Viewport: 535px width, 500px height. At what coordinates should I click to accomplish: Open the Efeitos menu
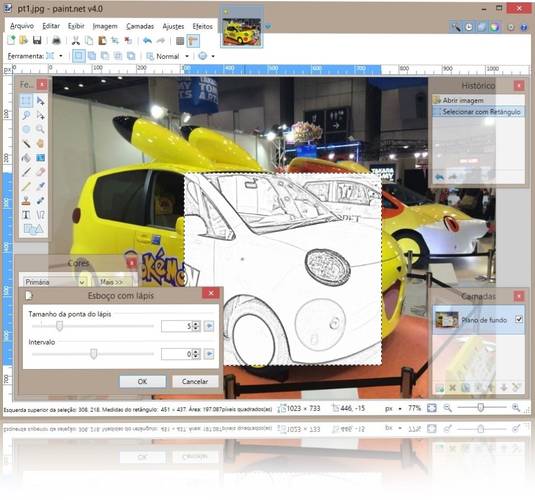tap(202, 26)
